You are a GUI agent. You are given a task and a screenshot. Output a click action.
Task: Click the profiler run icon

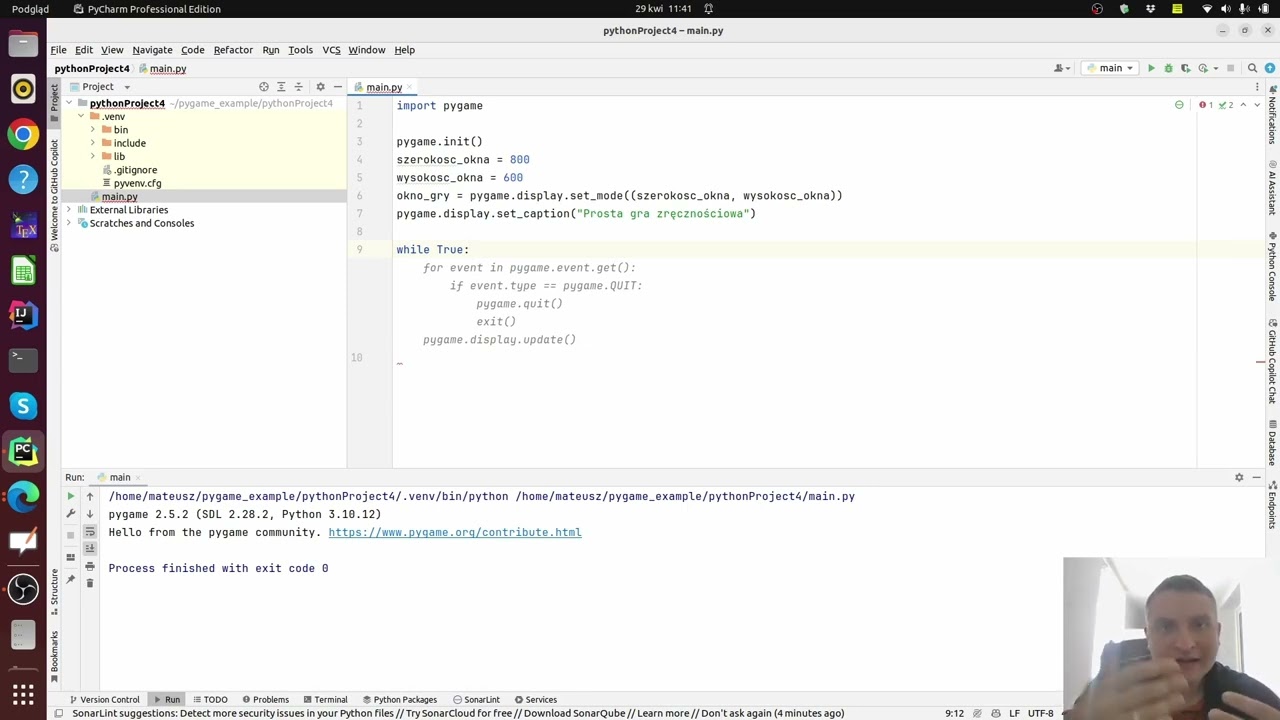[x=1203, y=68]
